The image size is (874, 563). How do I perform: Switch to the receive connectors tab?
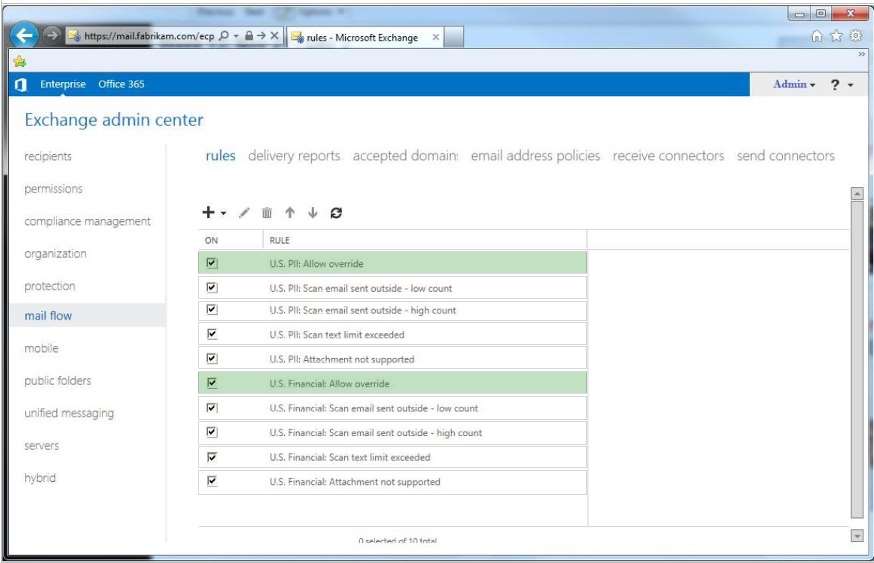coord(668,156)
